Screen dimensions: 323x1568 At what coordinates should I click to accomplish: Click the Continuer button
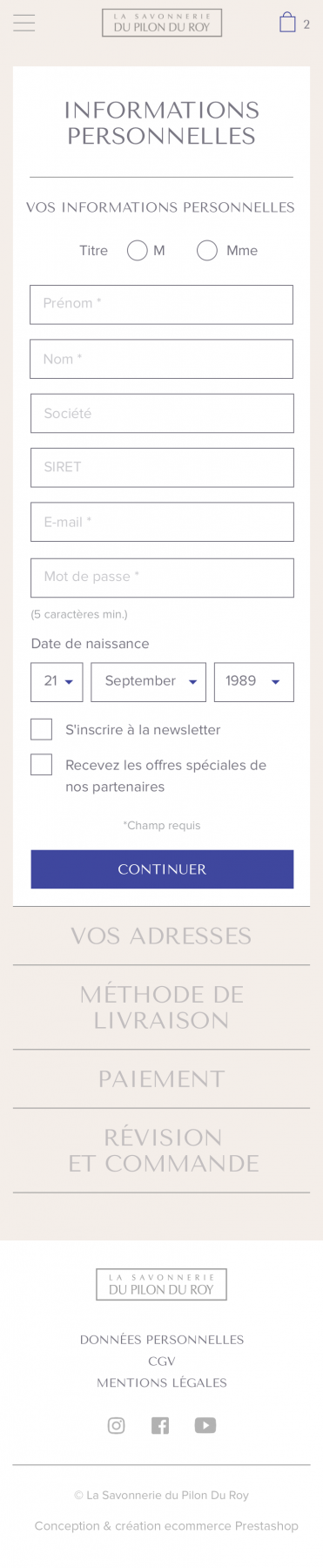[162, 869]
